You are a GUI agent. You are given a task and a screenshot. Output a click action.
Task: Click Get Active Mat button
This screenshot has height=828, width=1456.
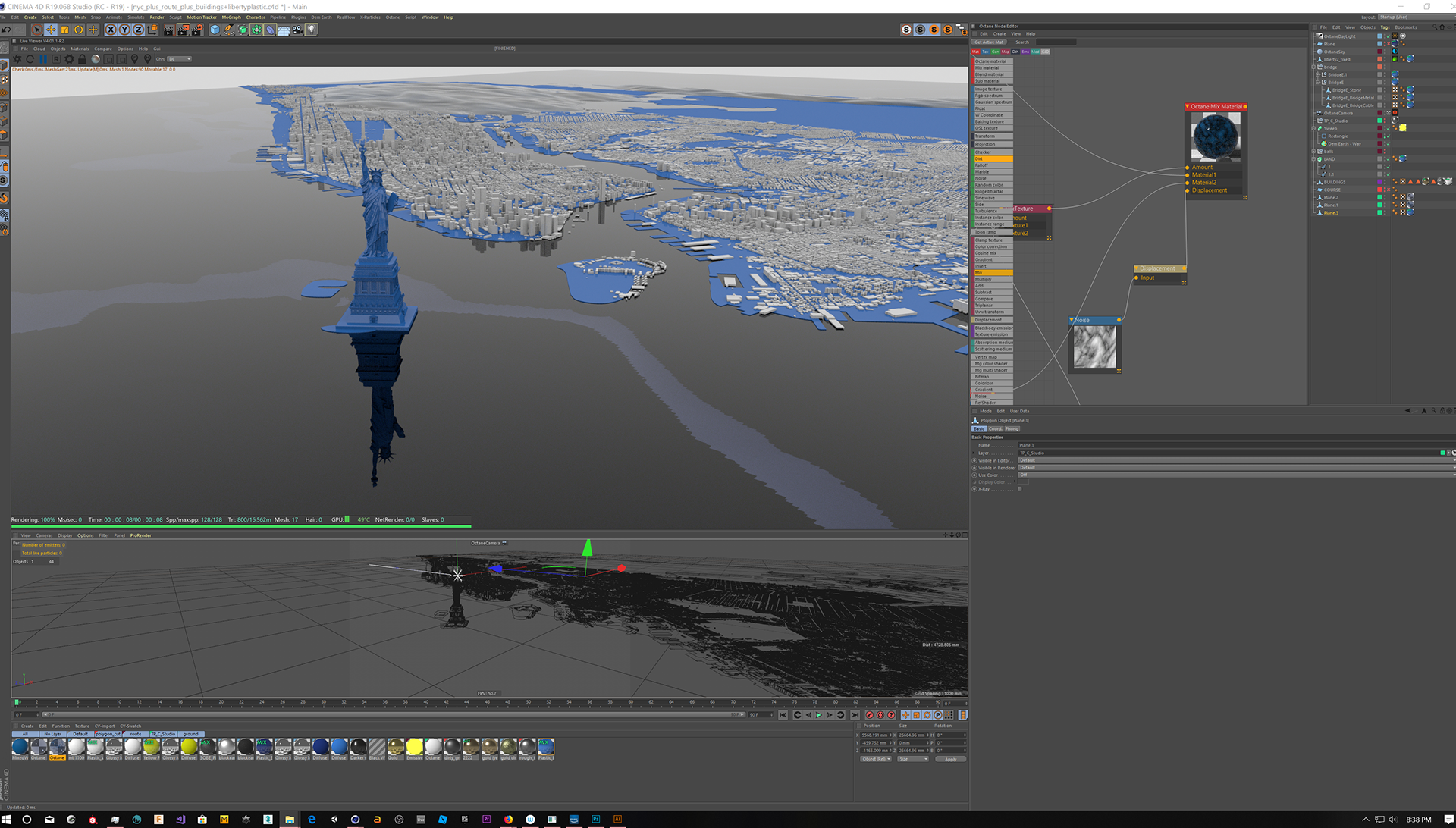[x=989, y=42]
